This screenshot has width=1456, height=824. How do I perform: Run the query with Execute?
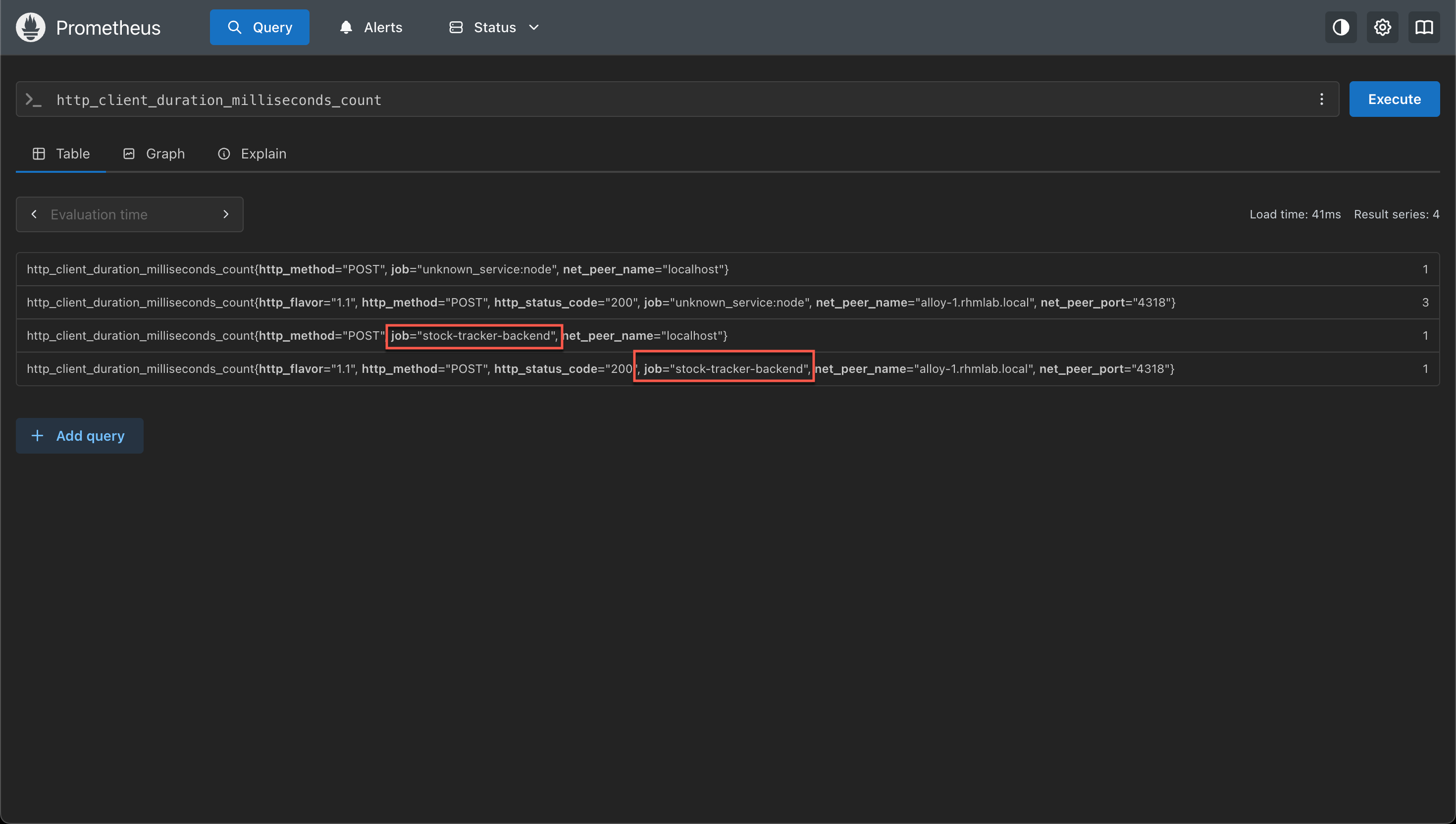(1394, 100)
